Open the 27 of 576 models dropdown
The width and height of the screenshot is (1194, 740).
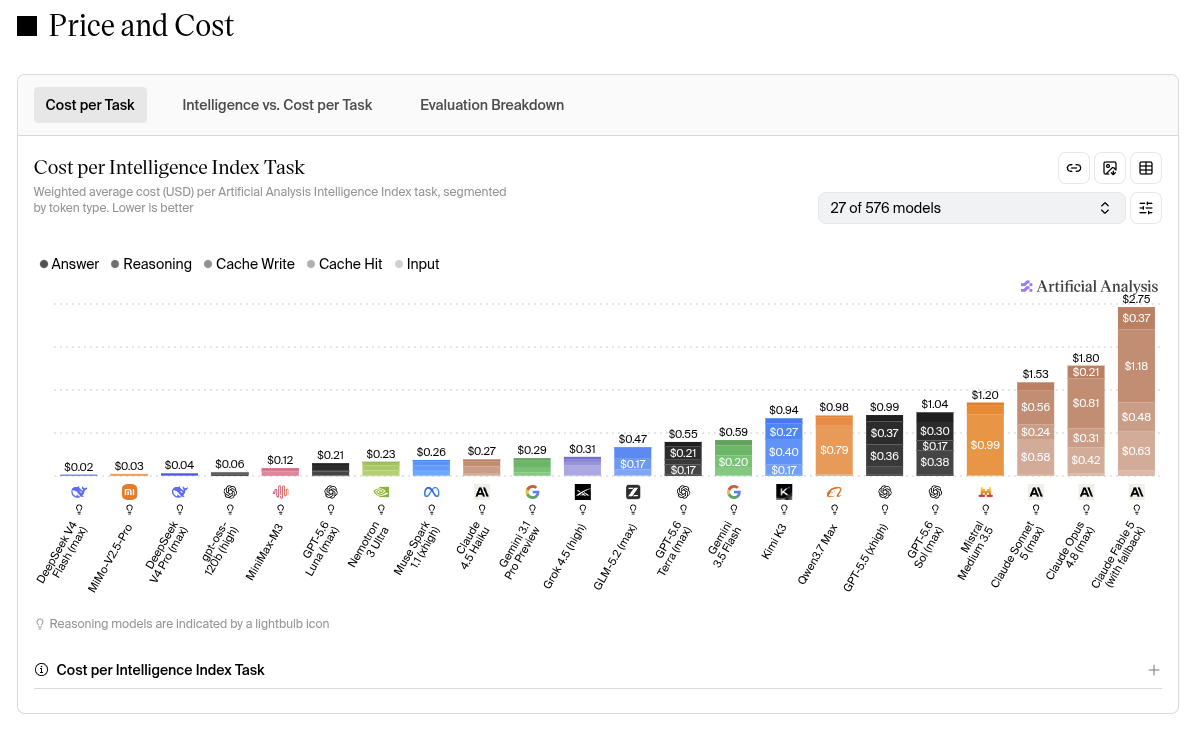pyautogui.click(x=971, y=208)
